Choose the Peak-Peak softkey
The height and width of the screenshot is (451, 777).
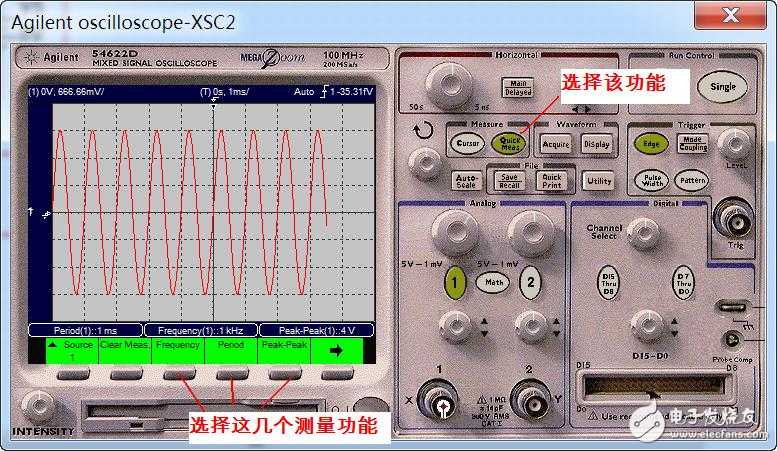point(284,350)
